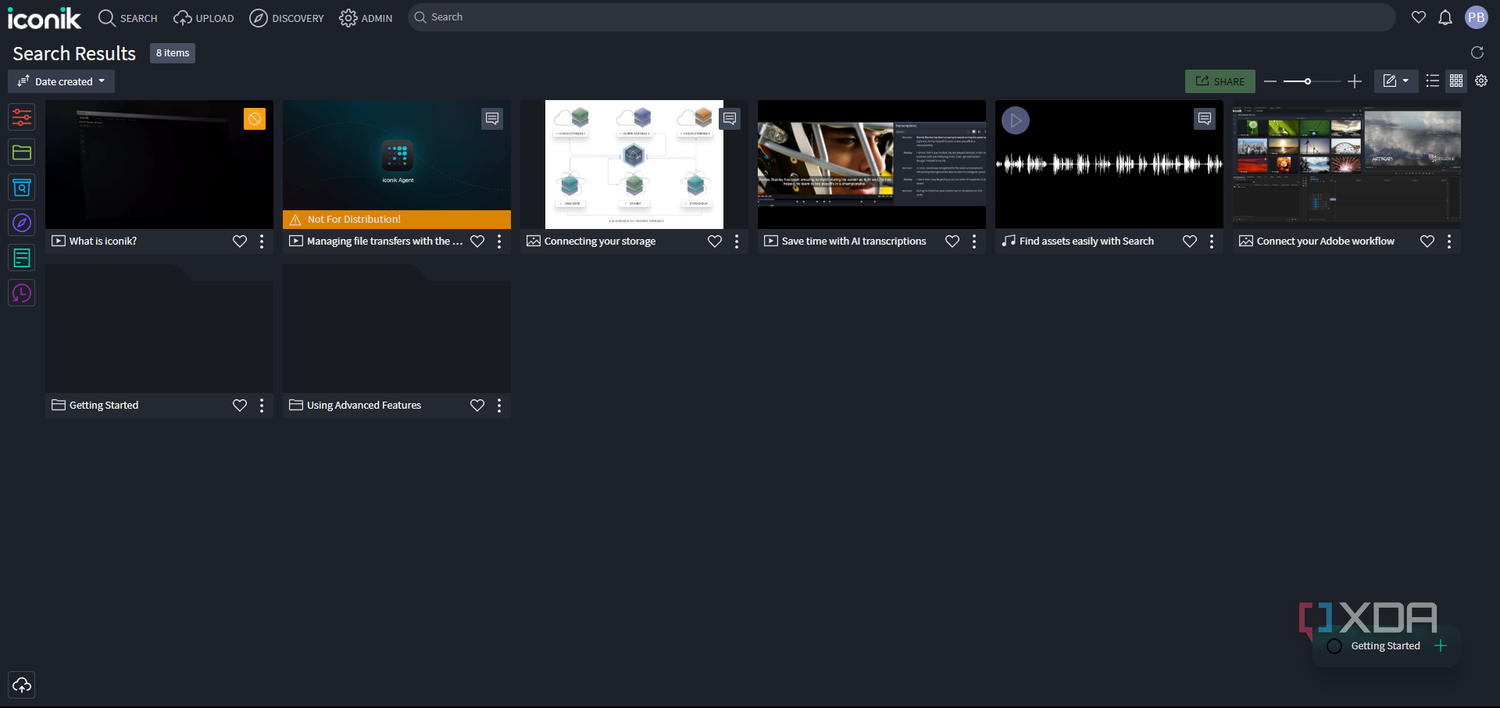Favorite the Getting Started collection
Screen dimensions: 1500x708
pyautogui.click(x=239, y=405)
